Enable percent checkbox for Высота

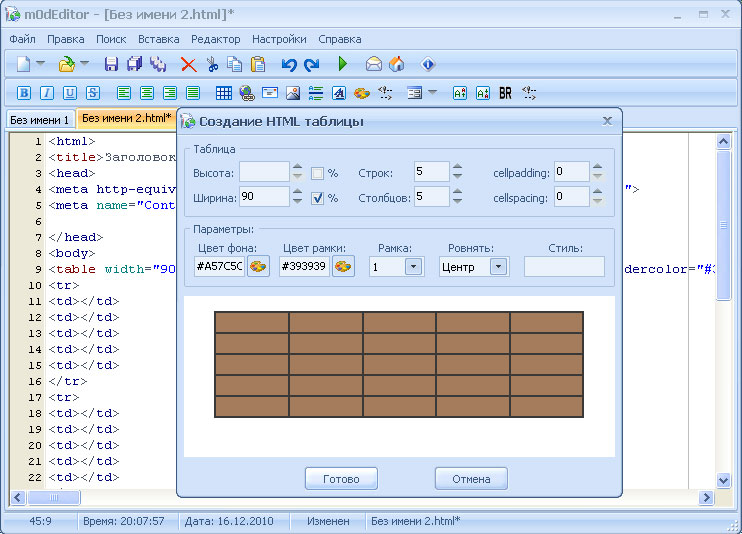[x=317, y=173]
